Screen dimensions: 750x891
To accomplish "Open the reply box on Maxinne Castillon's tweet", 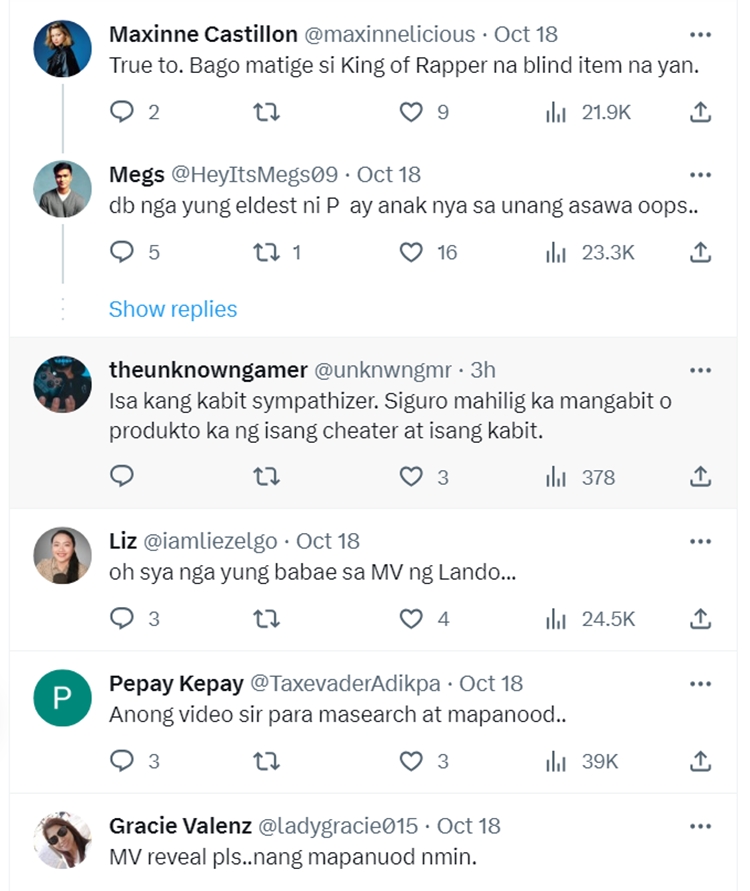I will [122, 112].
